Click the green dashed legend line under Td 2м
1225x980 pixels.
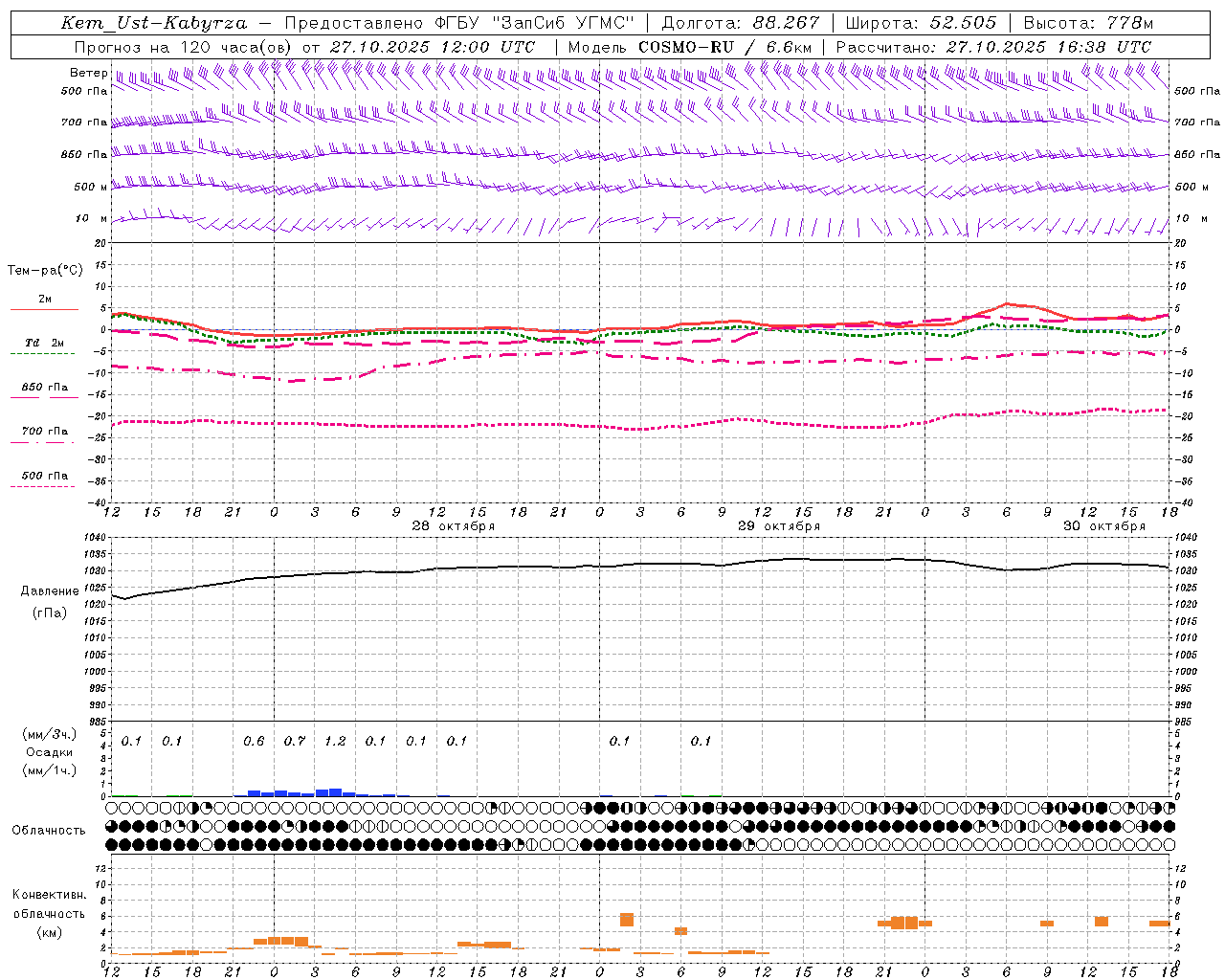pos(44,353)
